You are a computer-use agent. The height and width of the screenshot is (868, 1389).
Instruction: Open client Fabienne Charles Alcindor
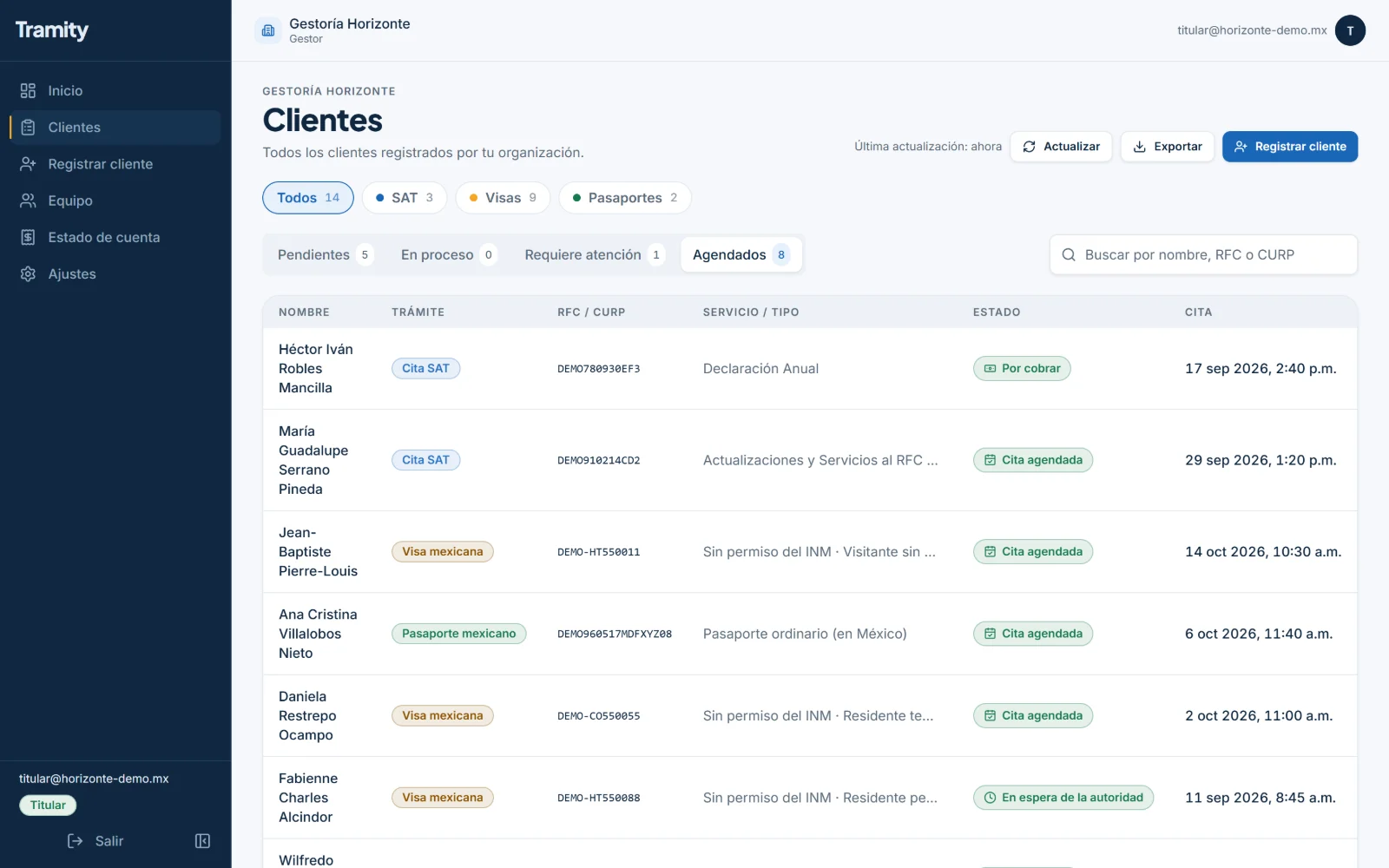point(308,798)
